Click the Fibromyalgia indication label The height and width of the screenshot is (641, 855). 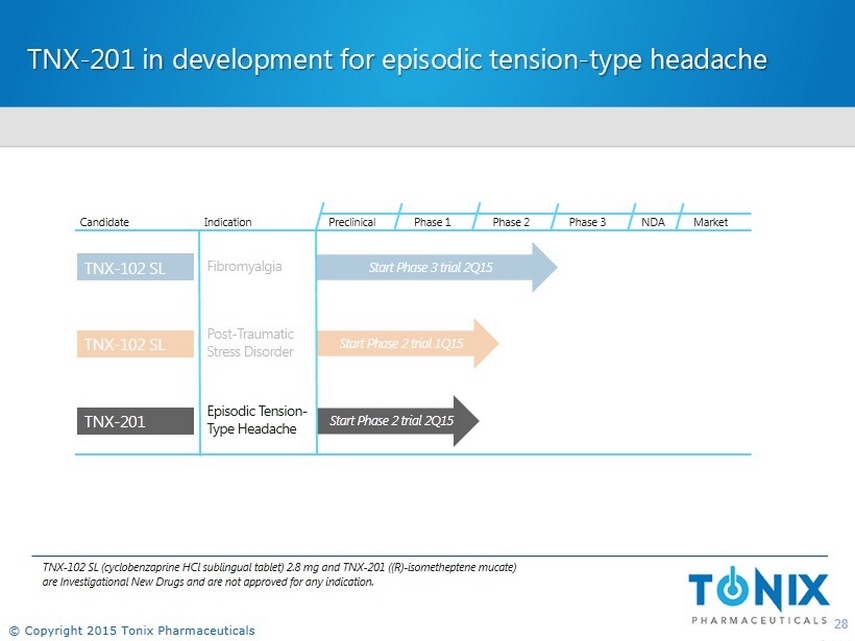(244, 267)
